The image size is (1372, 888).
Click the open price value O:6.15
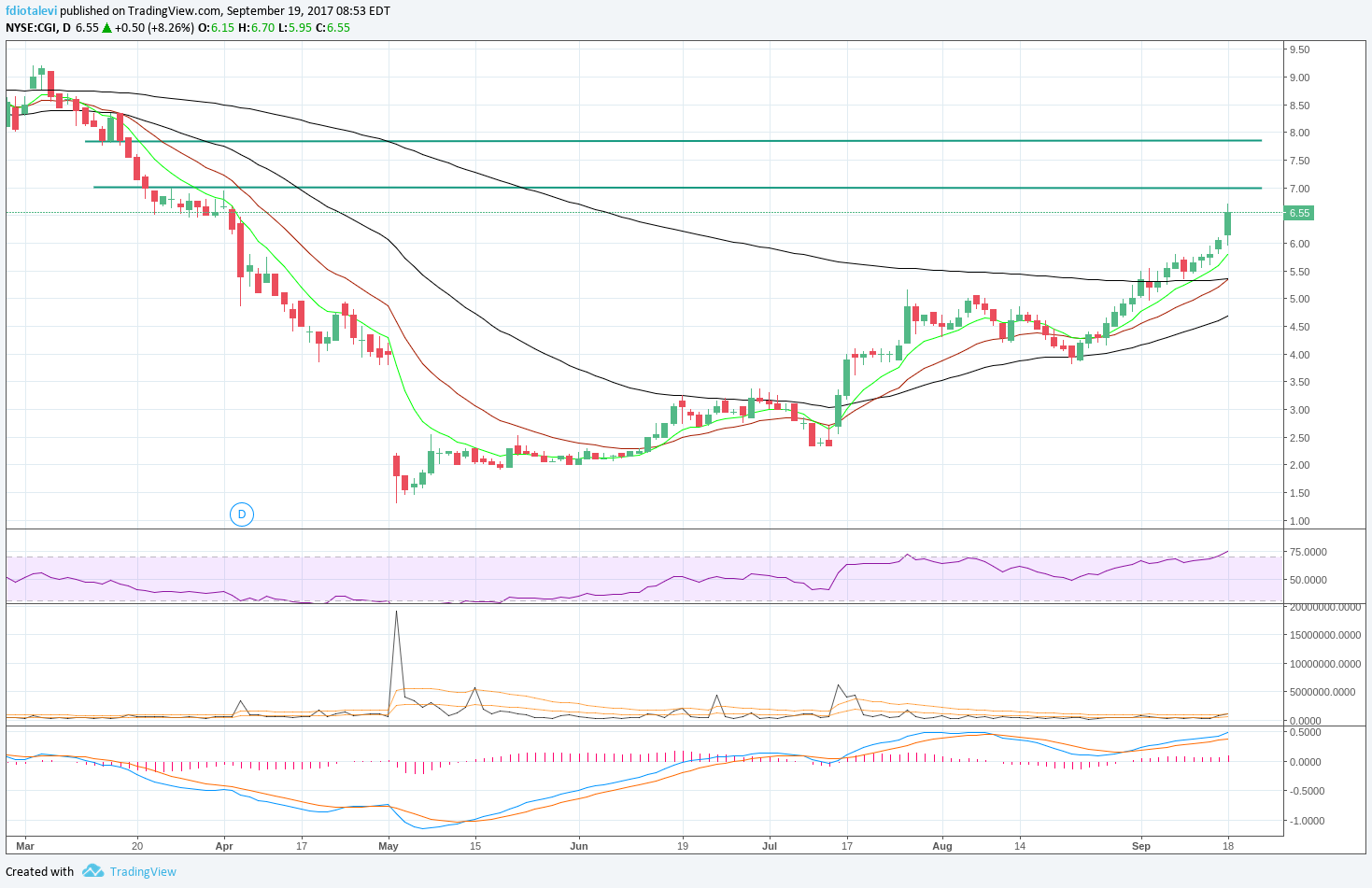(x=218, y=28)
